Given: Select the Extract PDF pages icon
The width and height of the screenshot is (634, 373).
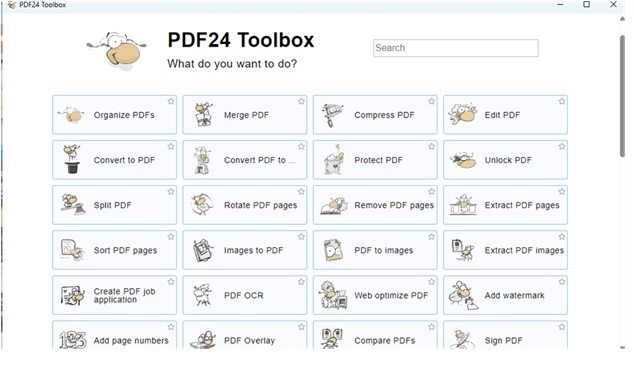Looking at the screenshot, I should pyautogui.click(x=463, y=205).
